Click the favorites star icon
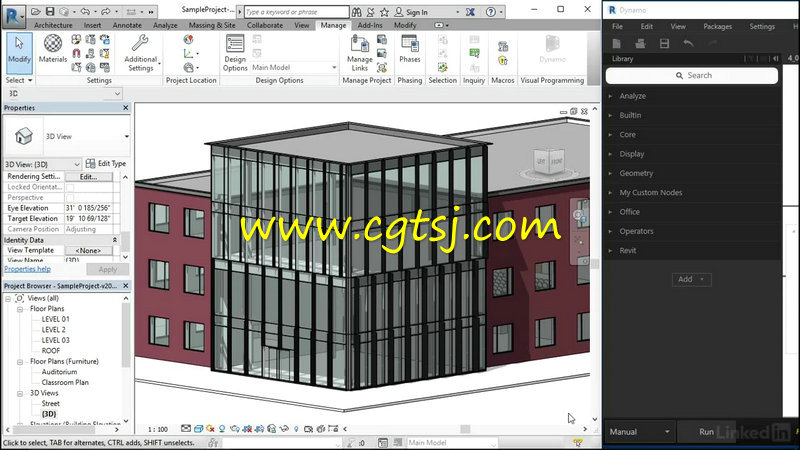This screenshot has height=450, width=800. (x=384, y=12)
